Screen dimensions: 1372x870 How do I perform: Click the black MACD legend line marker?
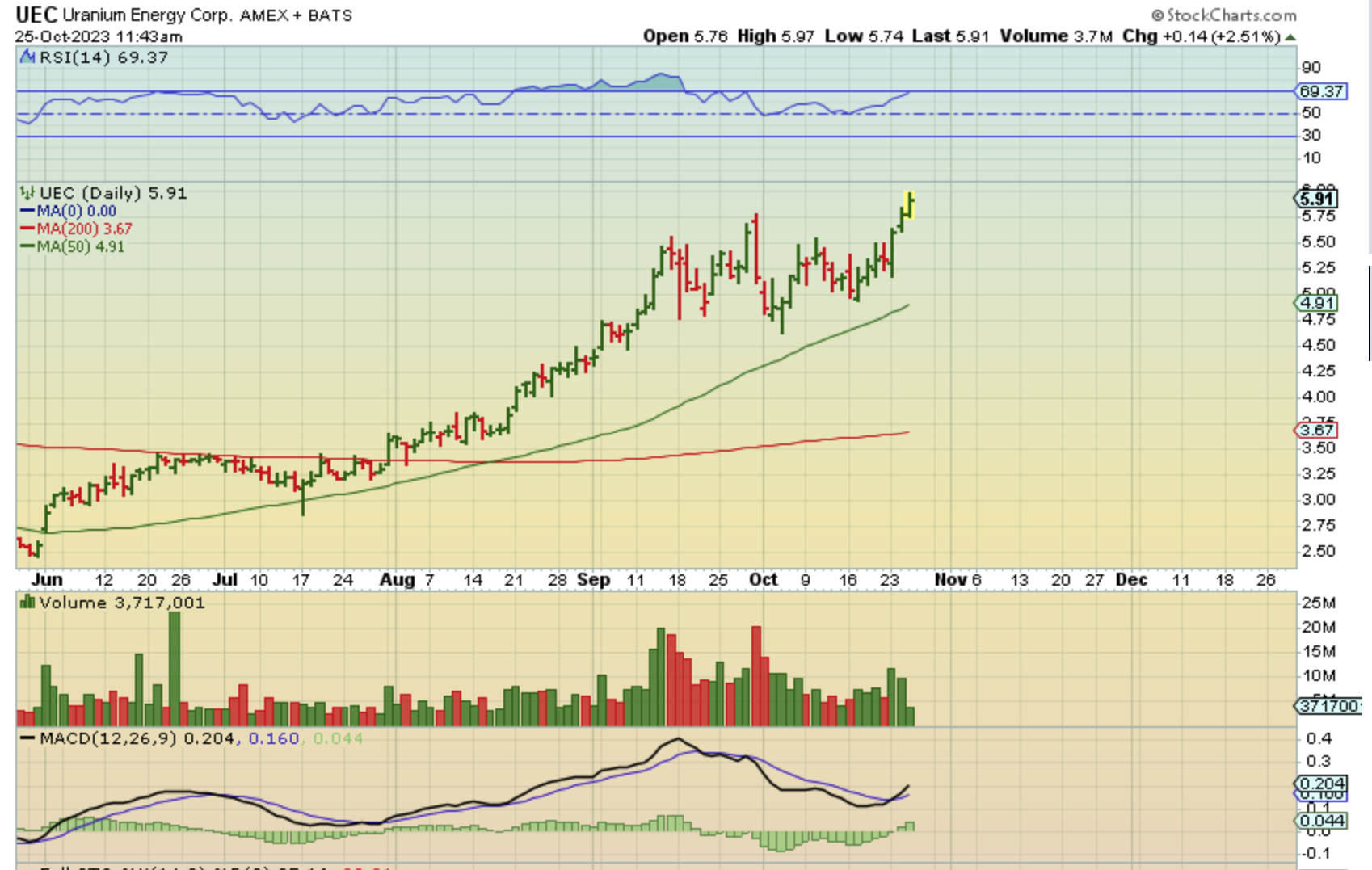(x=27, y=738)
